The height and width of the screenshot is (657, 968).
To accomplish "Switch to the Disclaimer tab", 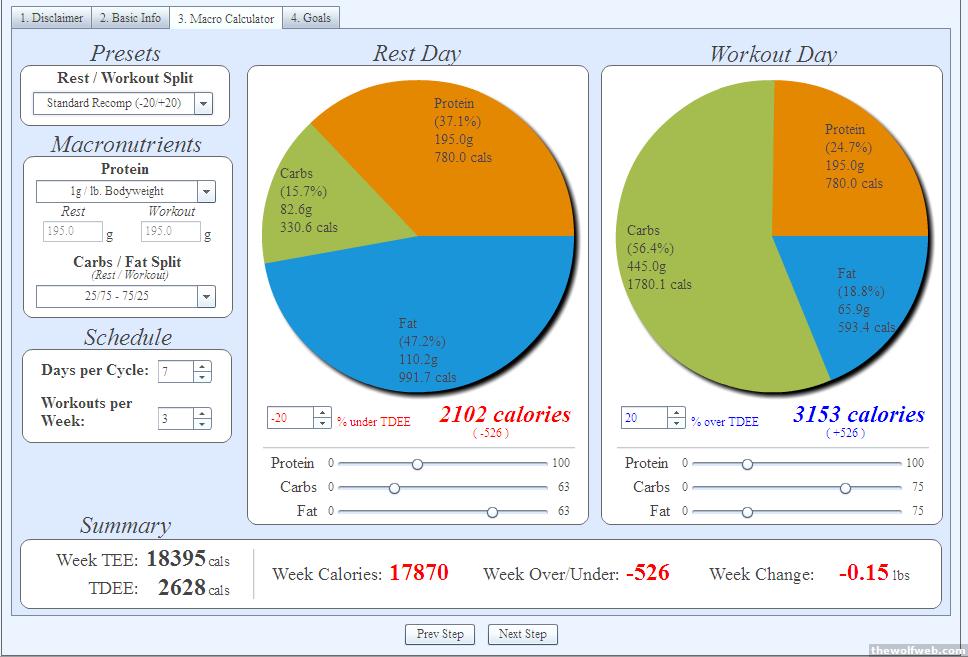I will pos(52,18).
